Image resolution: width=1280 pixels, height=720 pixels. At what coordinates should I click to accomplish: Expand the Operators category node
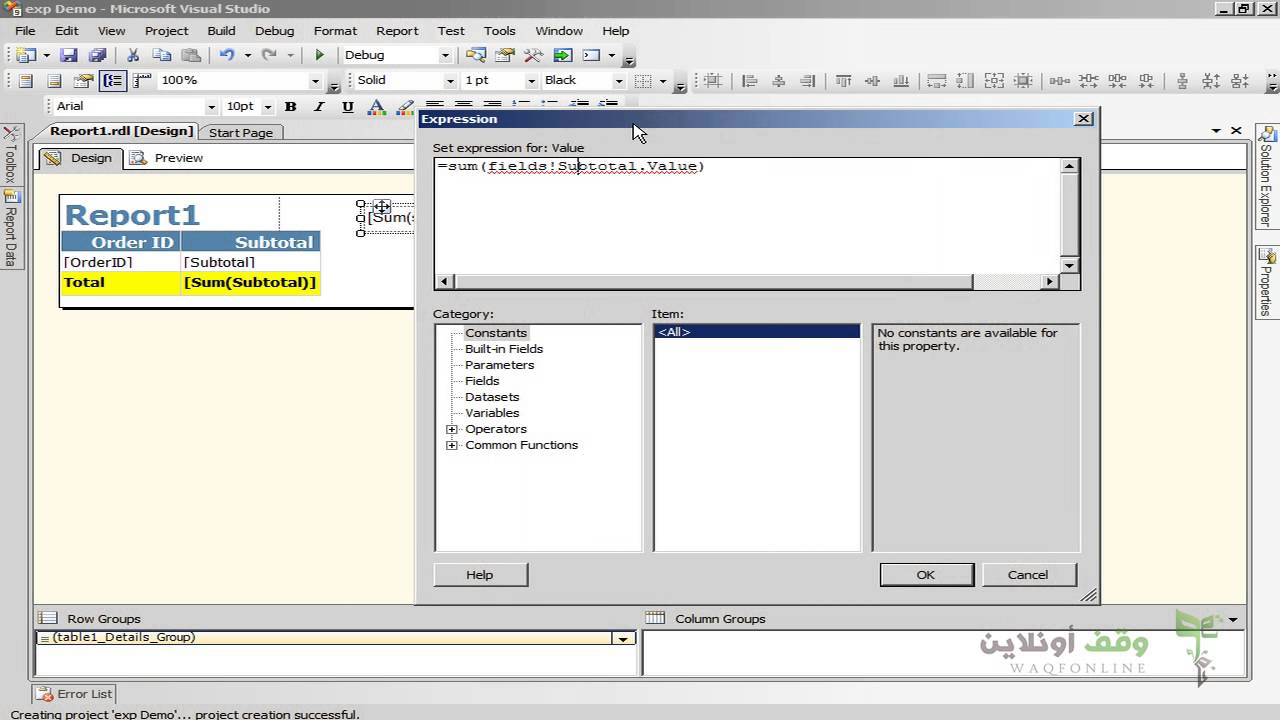[x=452, y=429]
